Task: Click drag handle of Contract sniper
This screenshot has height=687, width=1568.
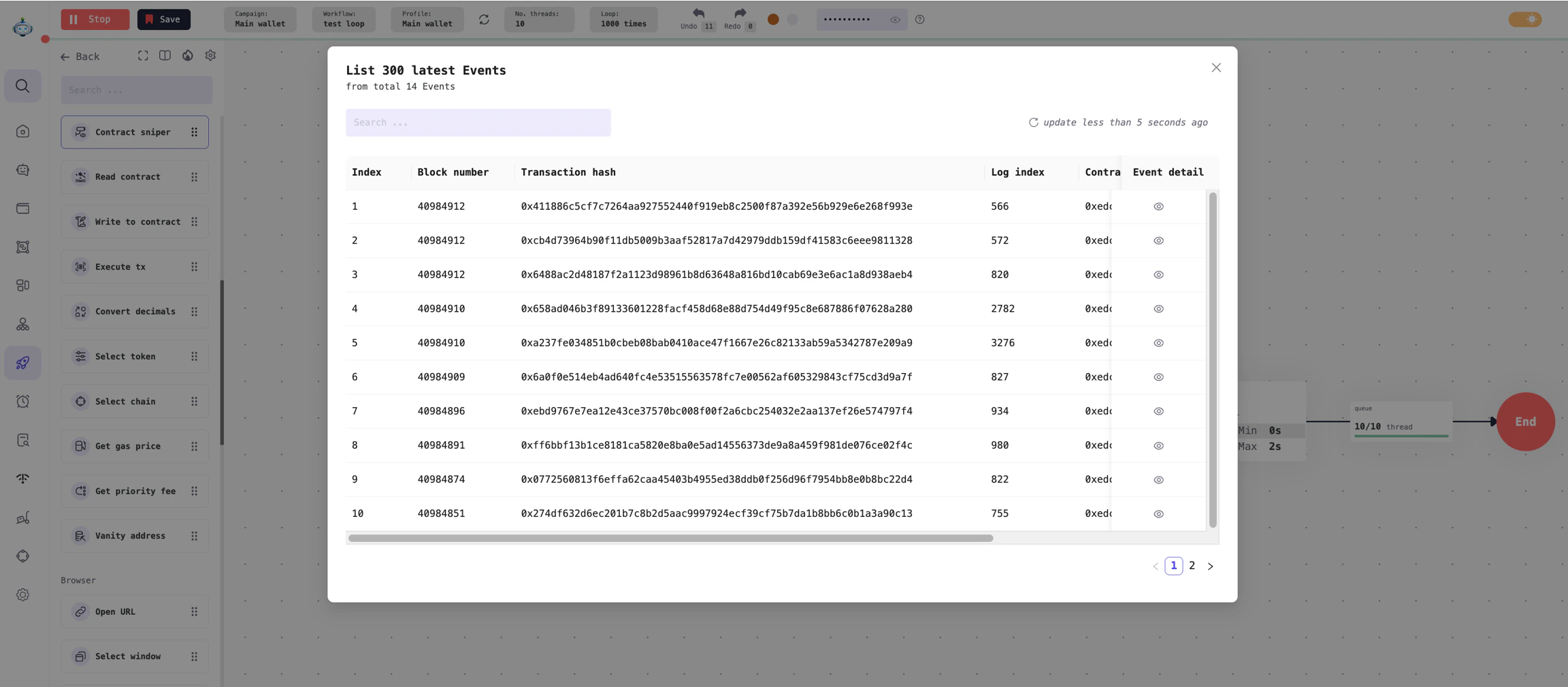Action: pos(194,132)
